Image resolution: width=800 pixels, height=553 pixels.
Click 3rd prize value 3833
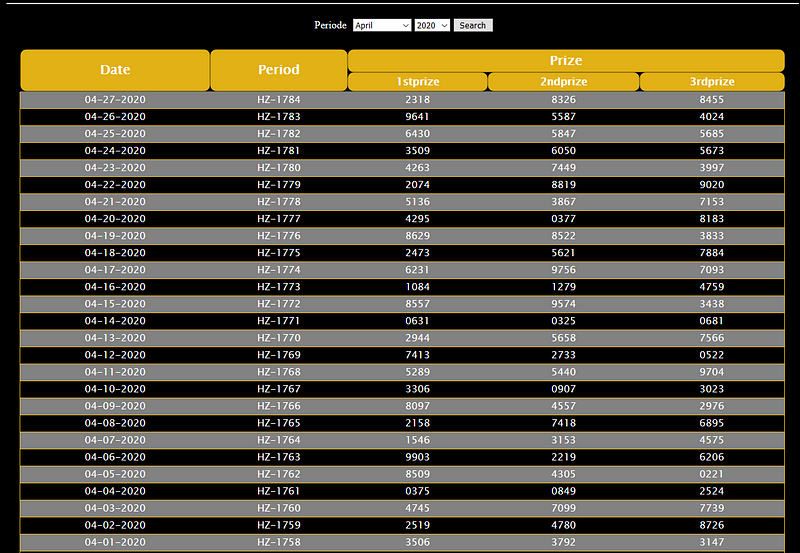(712, 236)
